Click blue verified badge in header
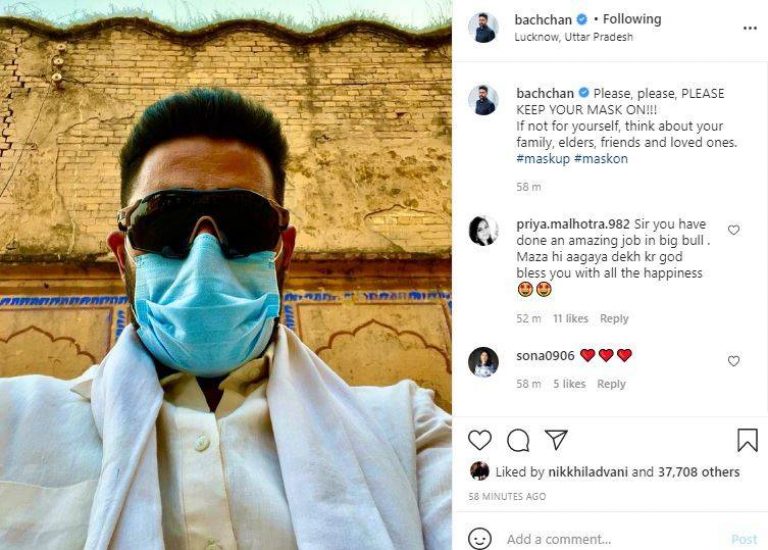Viewport: 768px width, 550px height. [x=582, y=20]
